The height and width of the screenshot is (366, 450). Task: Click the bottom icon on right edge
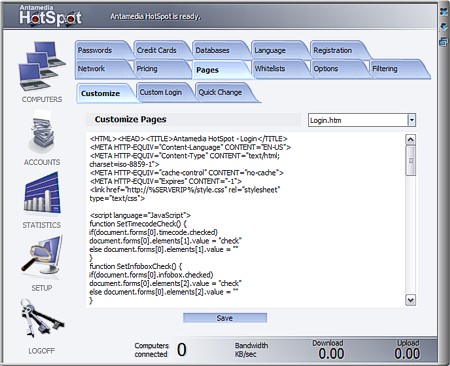pyautogui.click(x=444, y=42)
